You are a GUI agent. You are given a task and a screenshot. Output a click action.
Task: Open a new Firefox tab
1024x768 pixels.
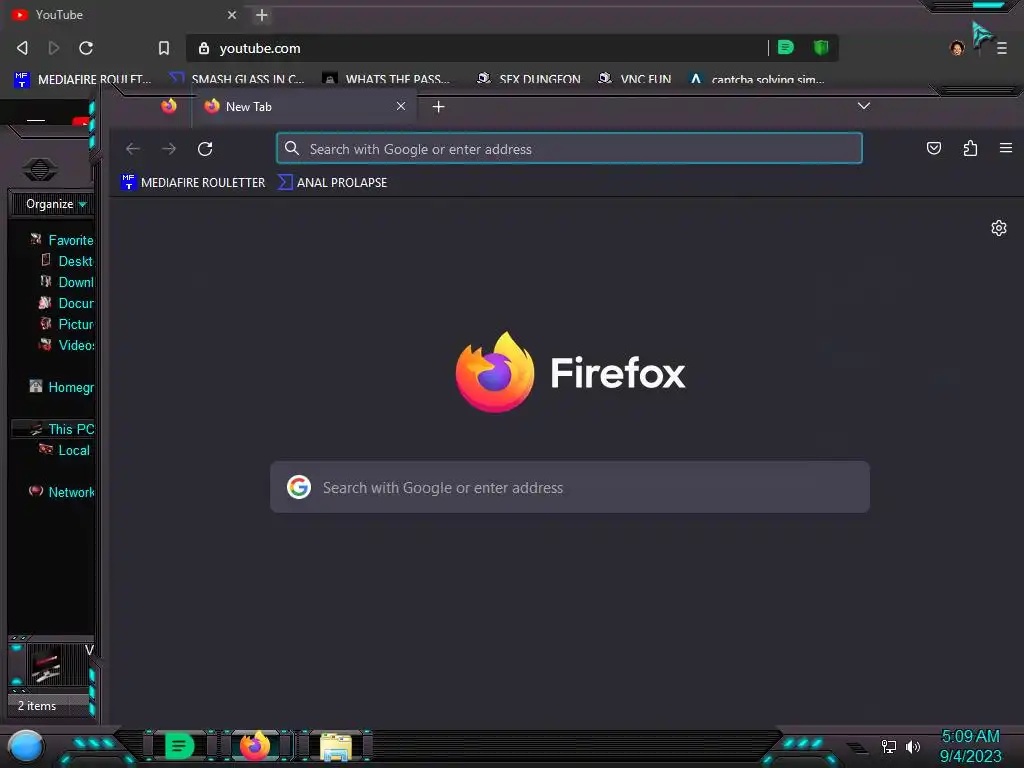[438, 106]
